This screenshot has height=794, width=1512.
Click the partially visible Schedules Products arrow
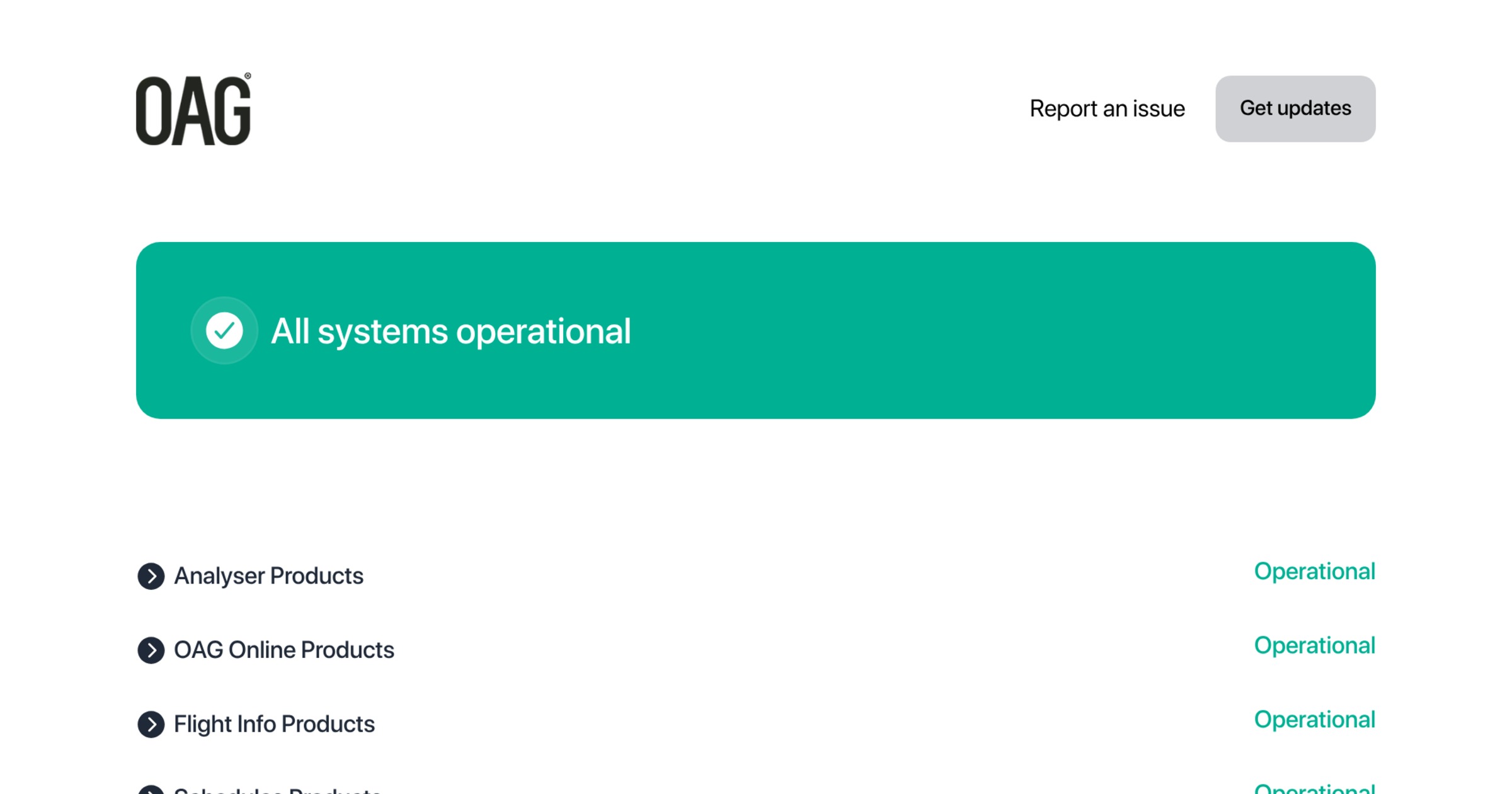(151, 790)
